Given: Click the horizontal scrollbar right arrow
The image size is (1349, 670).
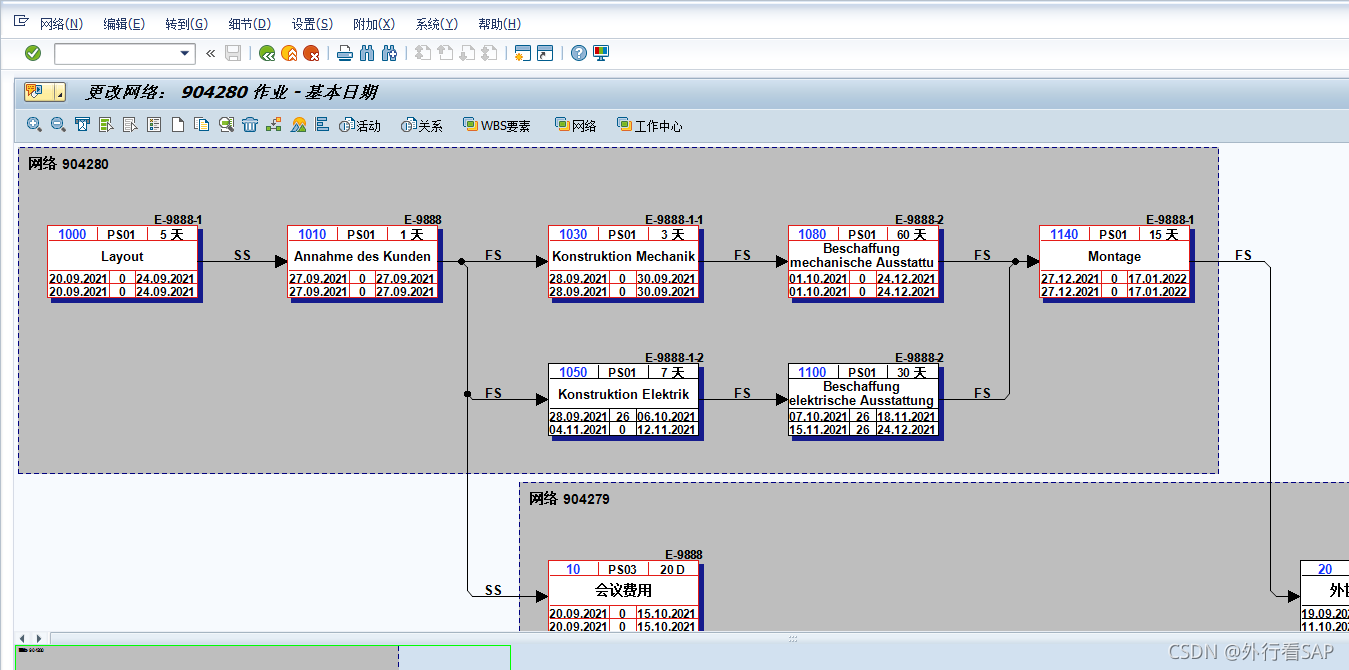Looking at the screenshot, I should [x=39, y=638].
